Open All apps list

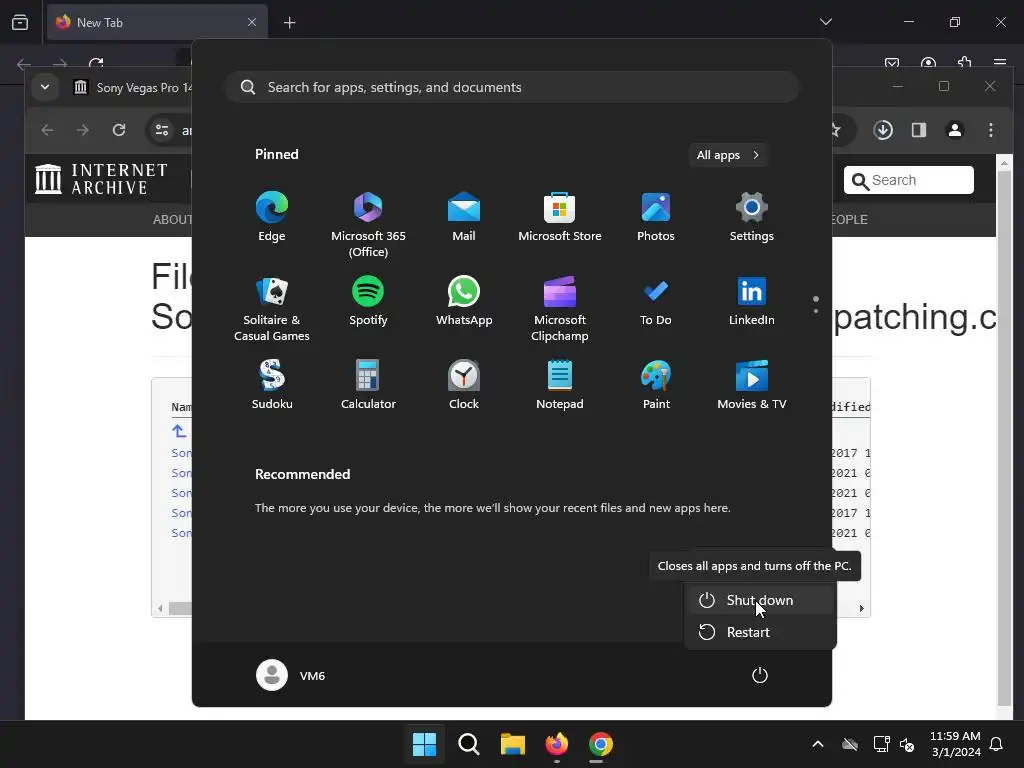728,155
